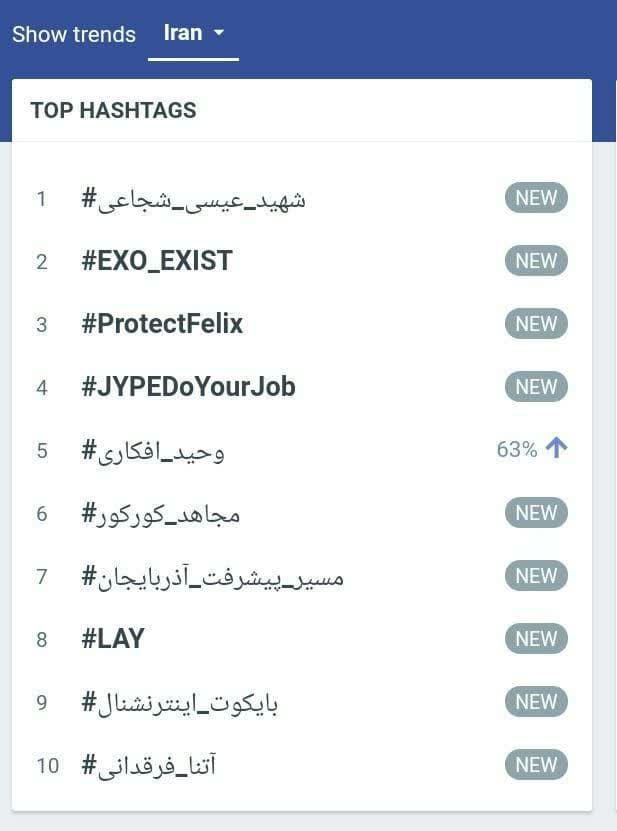
Task: Select the #JYPEDoYourJob trend
Action: tap(188, 387)
